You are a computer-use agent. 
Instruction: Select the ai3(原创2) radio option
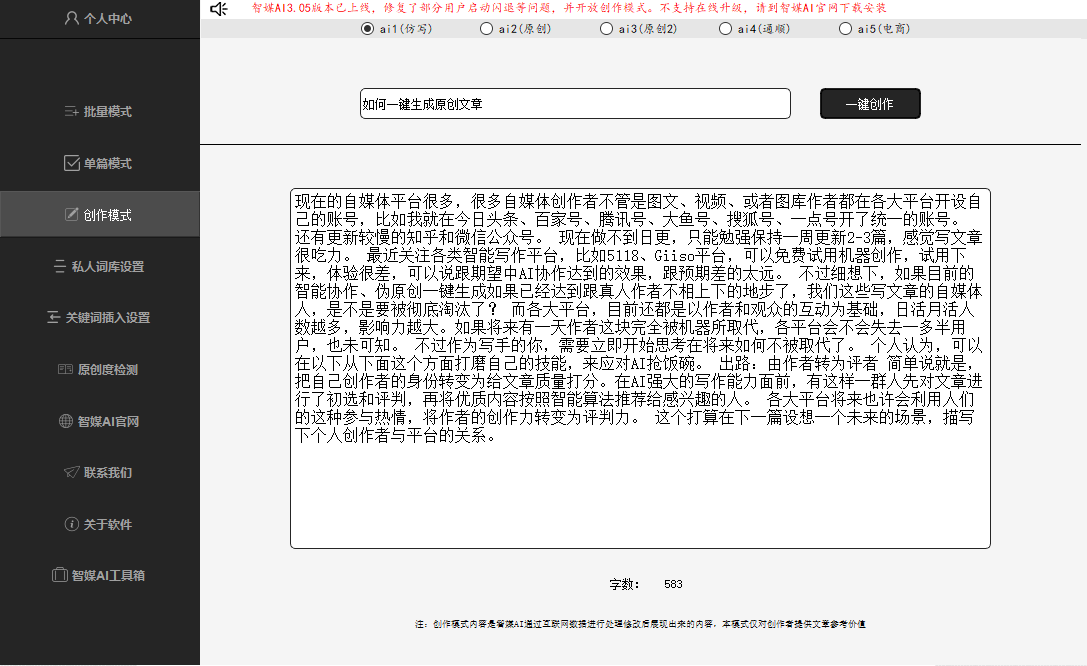pos(607,29)
